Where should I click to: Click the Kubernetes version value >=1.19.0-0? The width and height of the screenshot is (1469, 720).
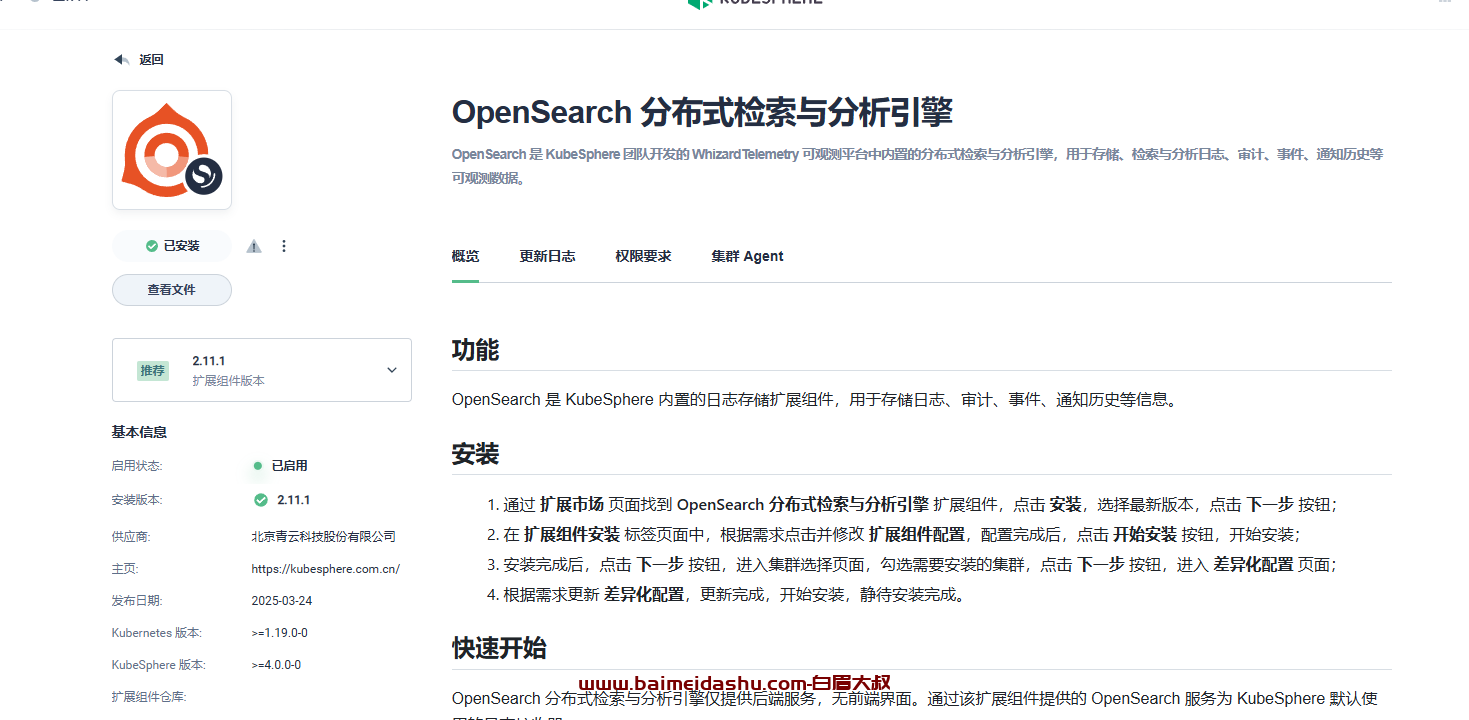(280, 633)
